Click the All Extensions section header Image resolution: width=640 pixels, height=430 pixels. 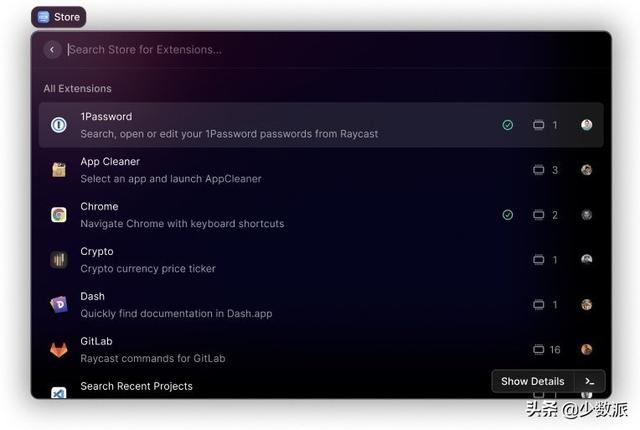pos(77,89)
